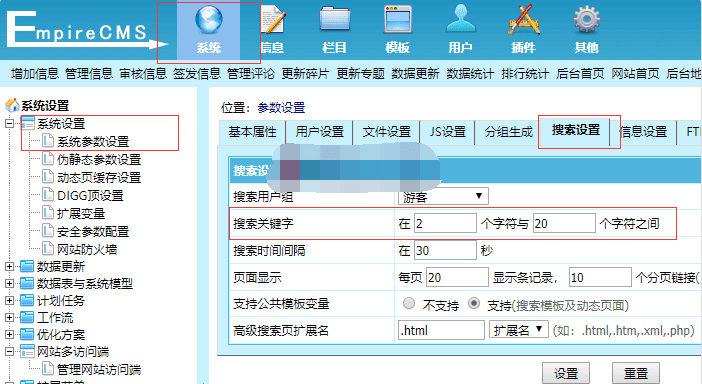This screenshot has width=702, height=384.
Task: Click the 设置 submit button
Action: 566,373
